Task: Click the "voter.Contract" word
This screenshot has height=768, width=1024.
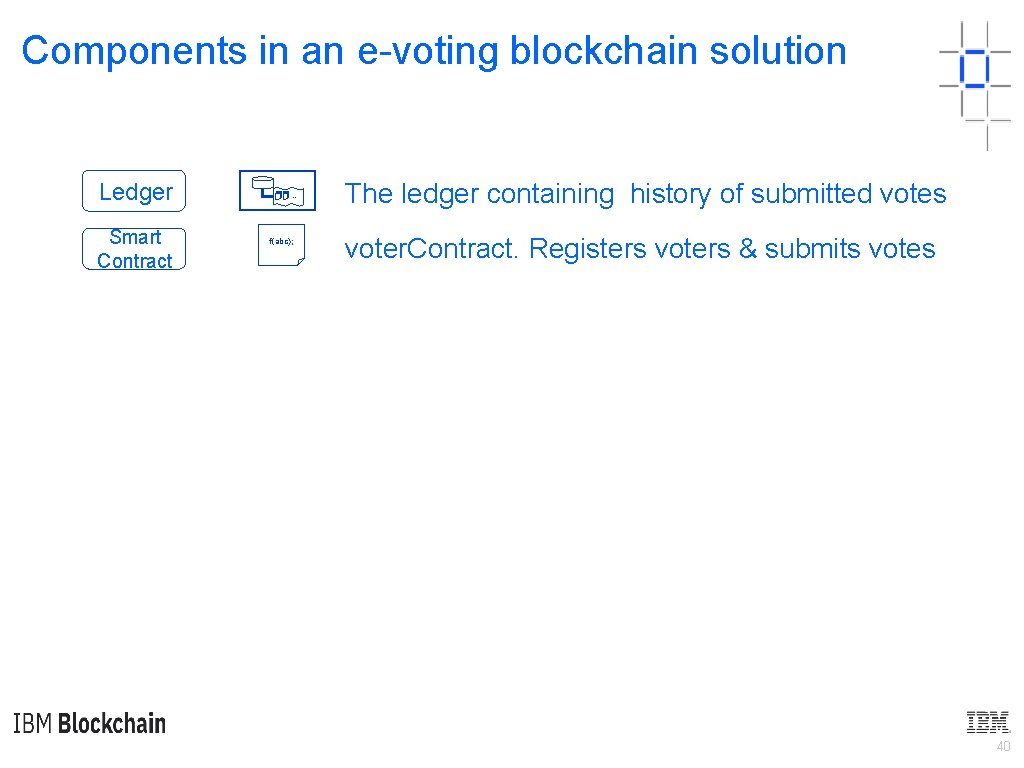Action: point(430,249)
